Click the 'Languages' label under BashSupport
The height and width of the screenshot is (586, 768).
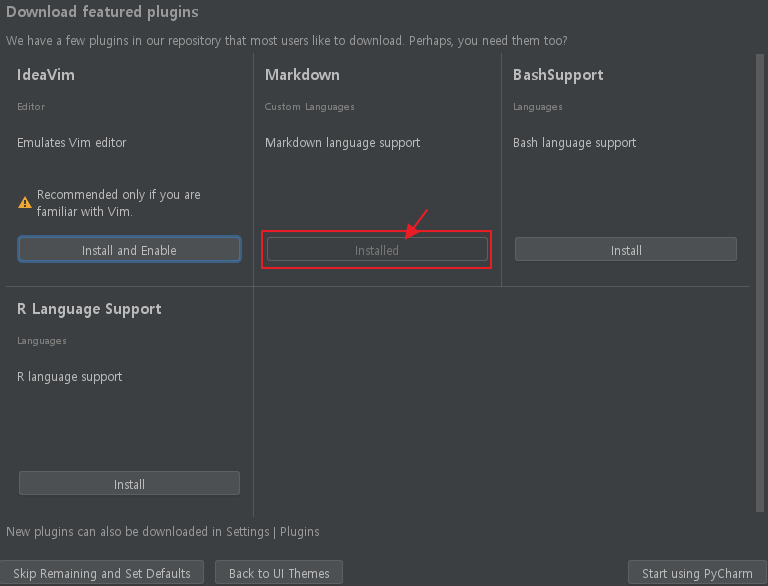click(x=538, y=107)
